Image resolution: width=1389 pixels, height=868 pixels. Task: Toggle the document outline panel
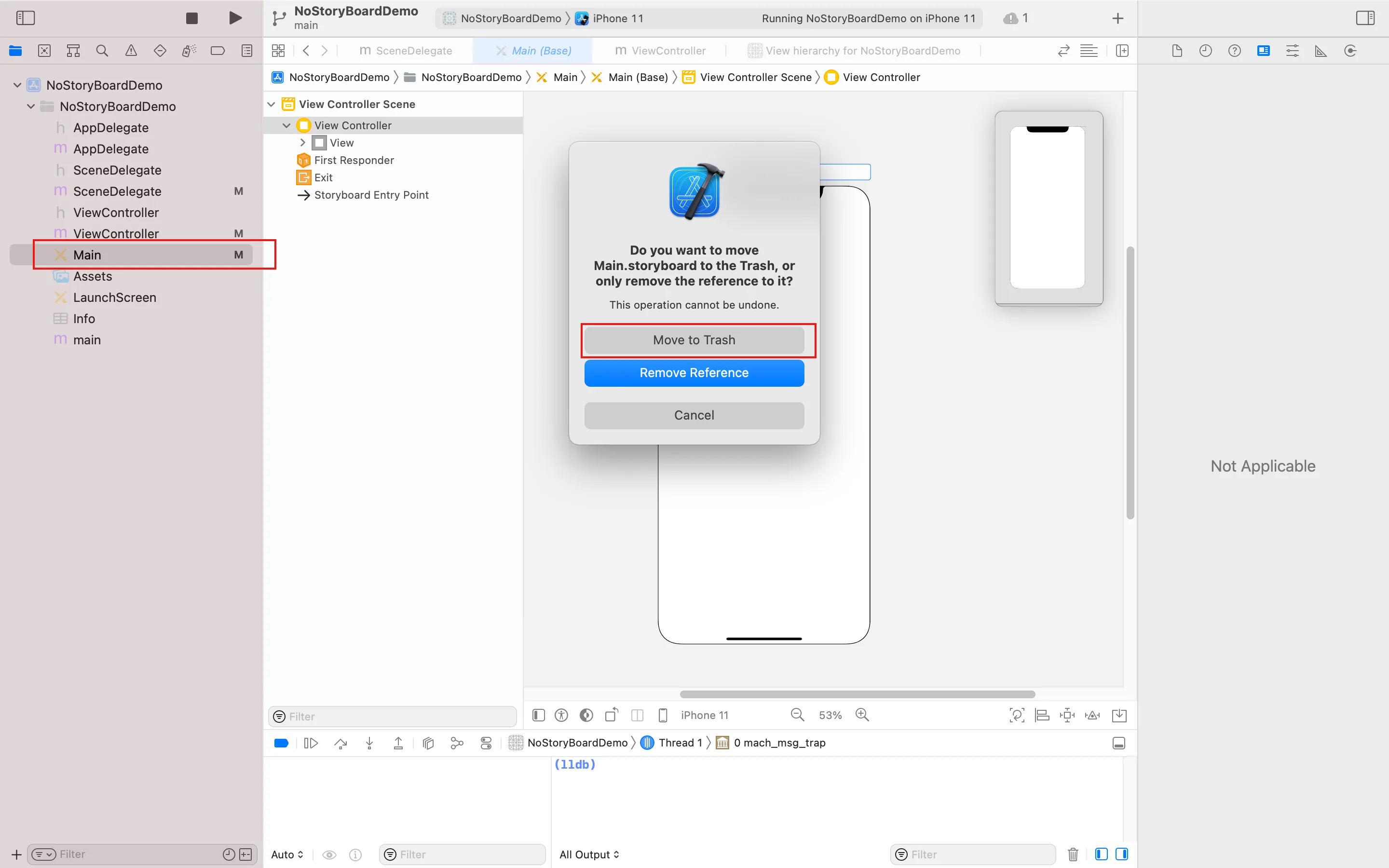[538, 715]
